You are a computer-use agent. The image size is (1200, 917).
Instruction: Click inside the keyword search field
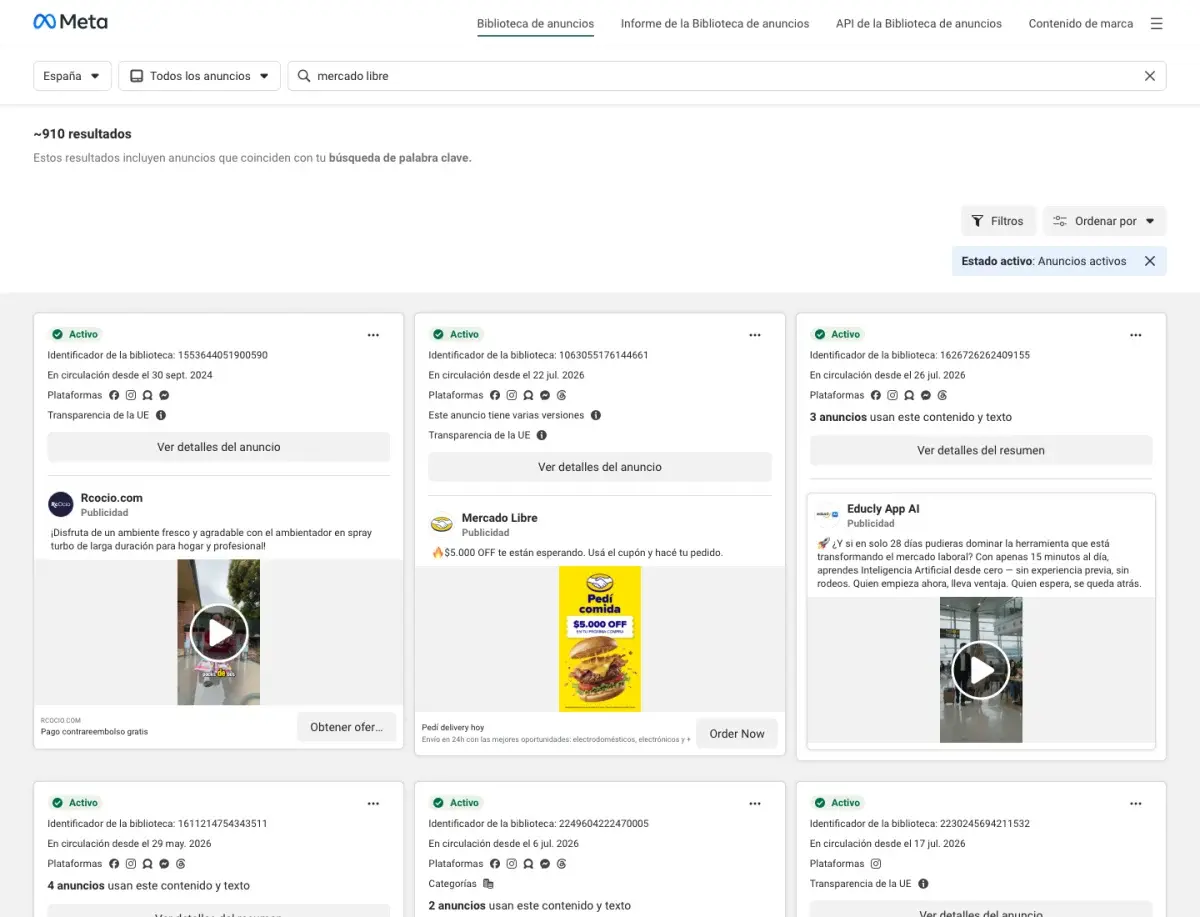[x=727, y=76]
